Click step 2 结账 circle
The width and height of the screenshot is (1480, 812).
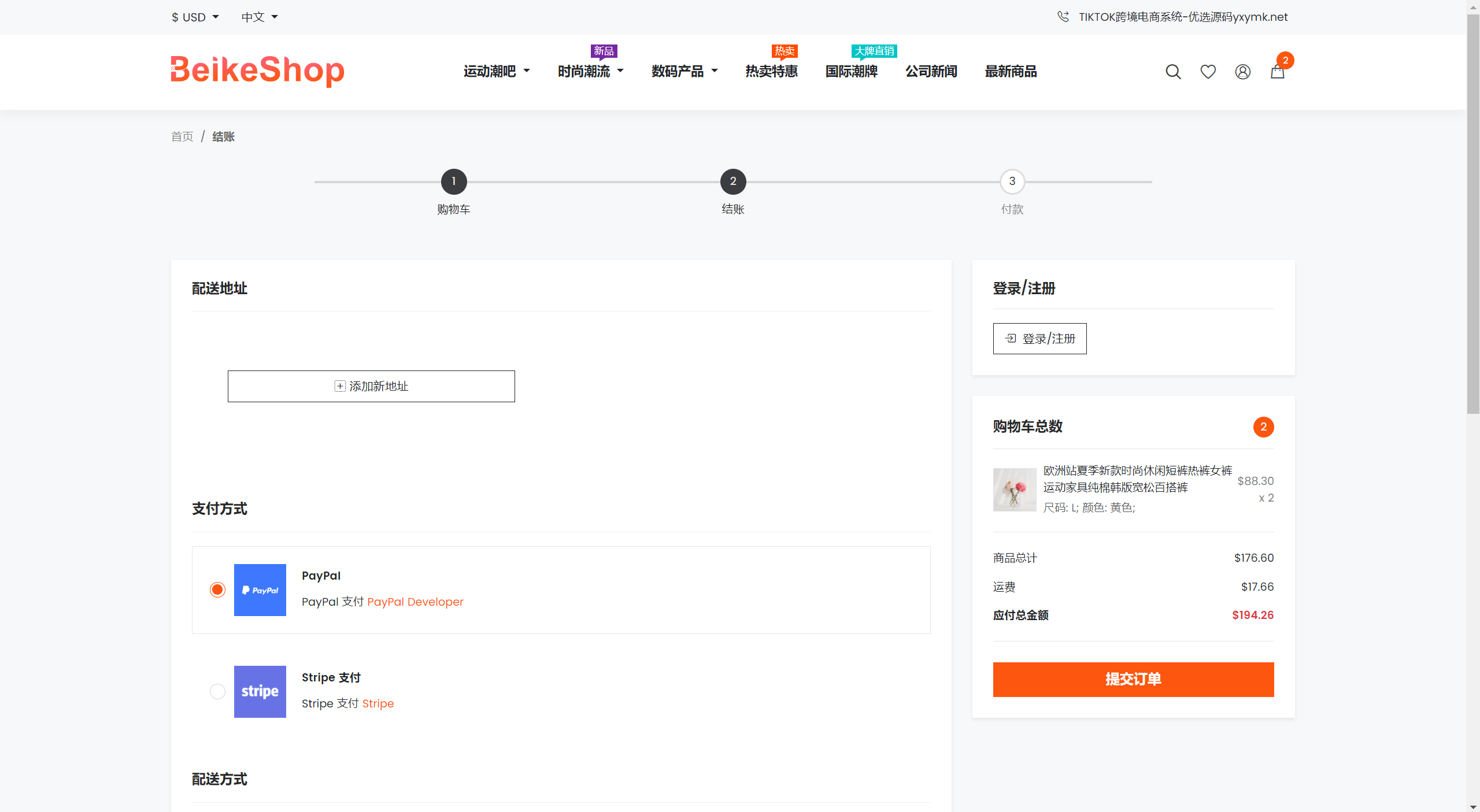click(733, 181)
